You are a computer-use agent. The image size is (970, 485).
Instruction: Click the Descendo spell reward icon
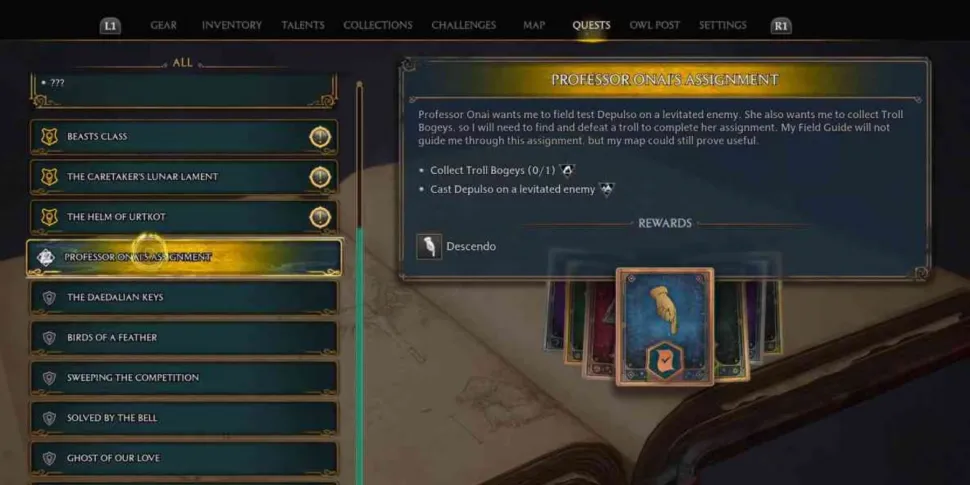click(429, 246)
